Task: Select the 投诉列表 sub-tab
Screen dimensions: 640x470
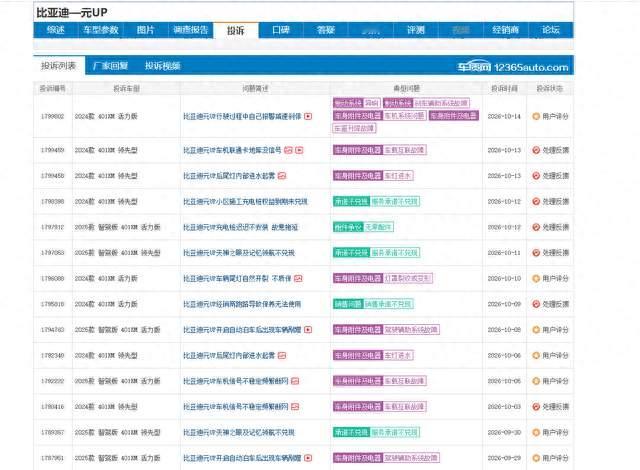Action: (59, 66)
